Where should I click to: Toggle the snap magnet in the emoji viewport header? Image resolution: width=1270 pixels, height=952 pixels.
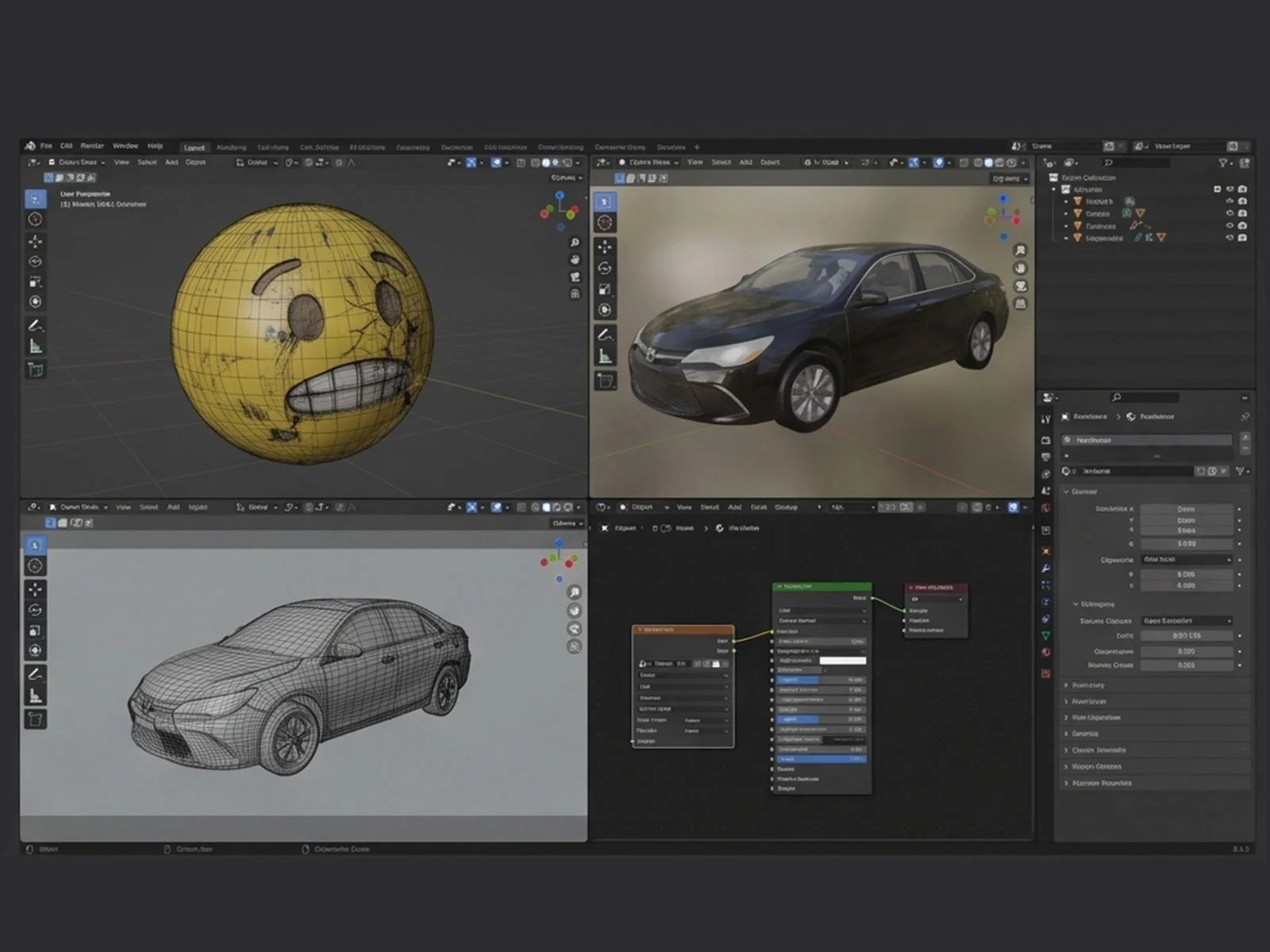309,163
